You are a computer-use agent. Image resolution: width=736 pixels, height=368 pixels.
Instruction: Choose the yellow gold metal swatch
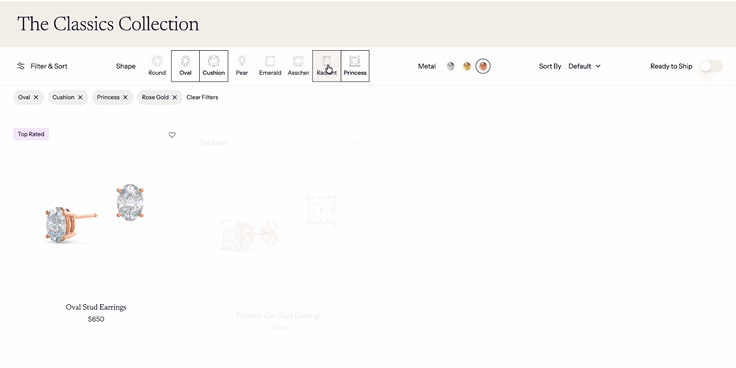pos(467,66)
